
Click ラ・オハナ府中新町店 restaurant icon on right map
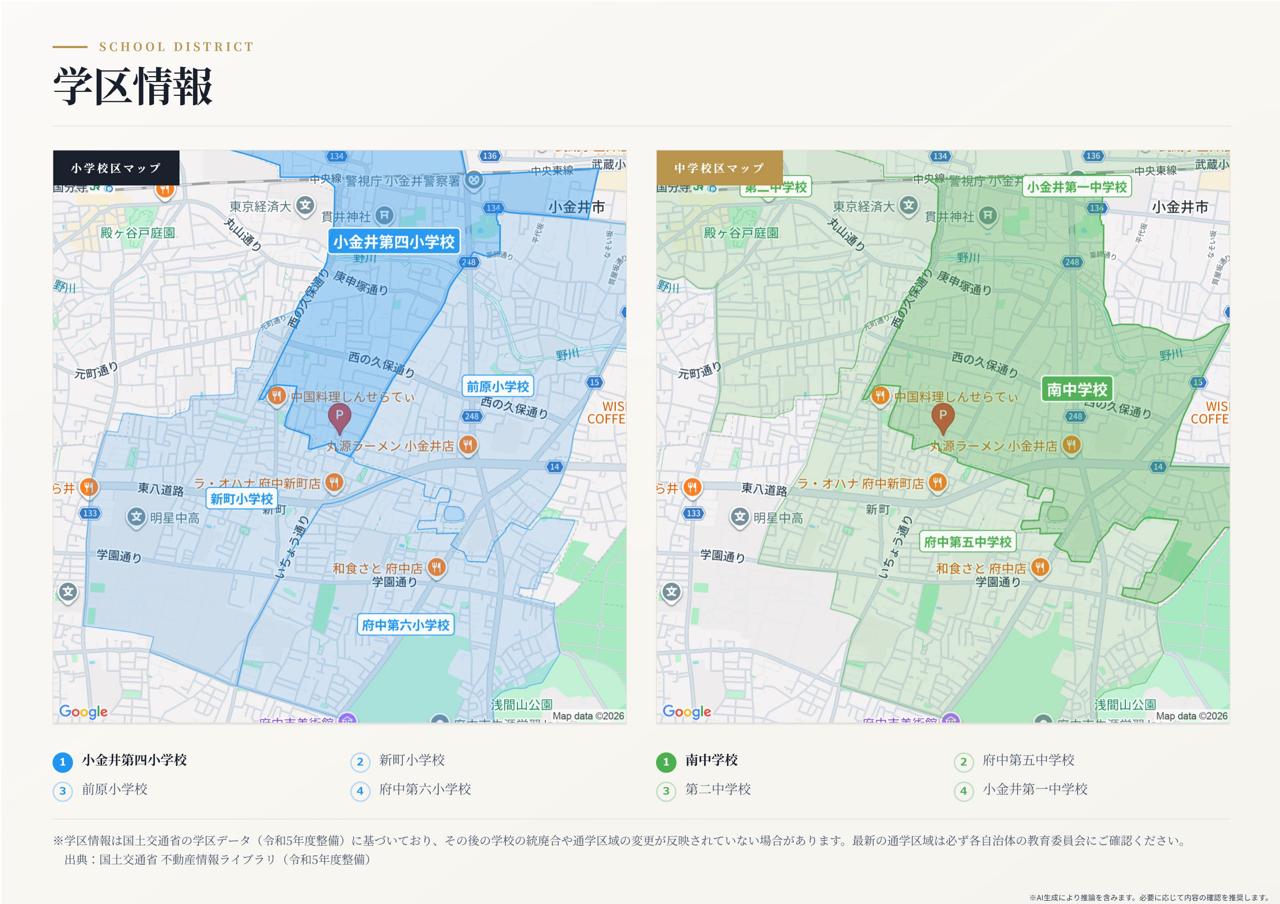tap(937, 483)
